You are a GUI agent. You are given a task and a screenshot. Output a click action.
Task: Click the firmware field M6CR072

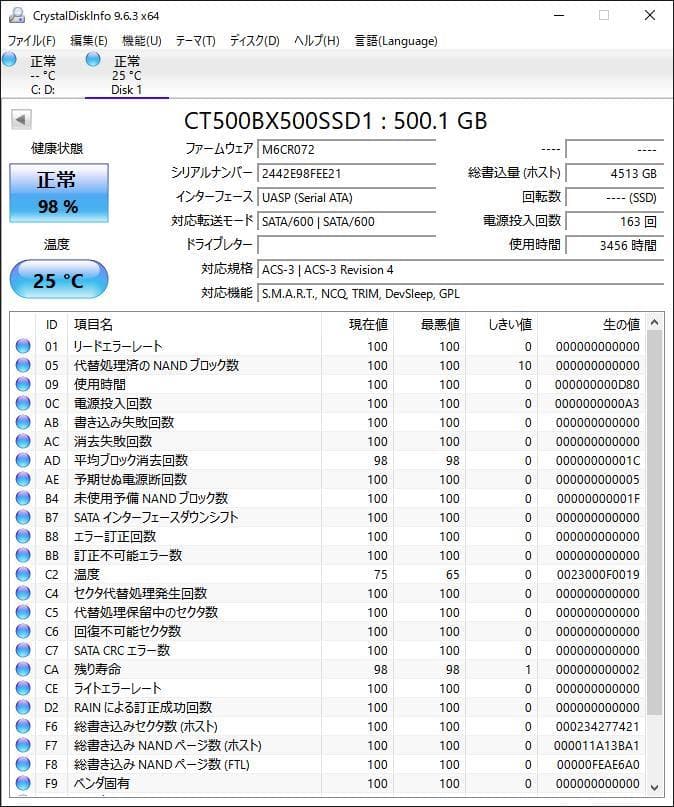click(347, 150)
